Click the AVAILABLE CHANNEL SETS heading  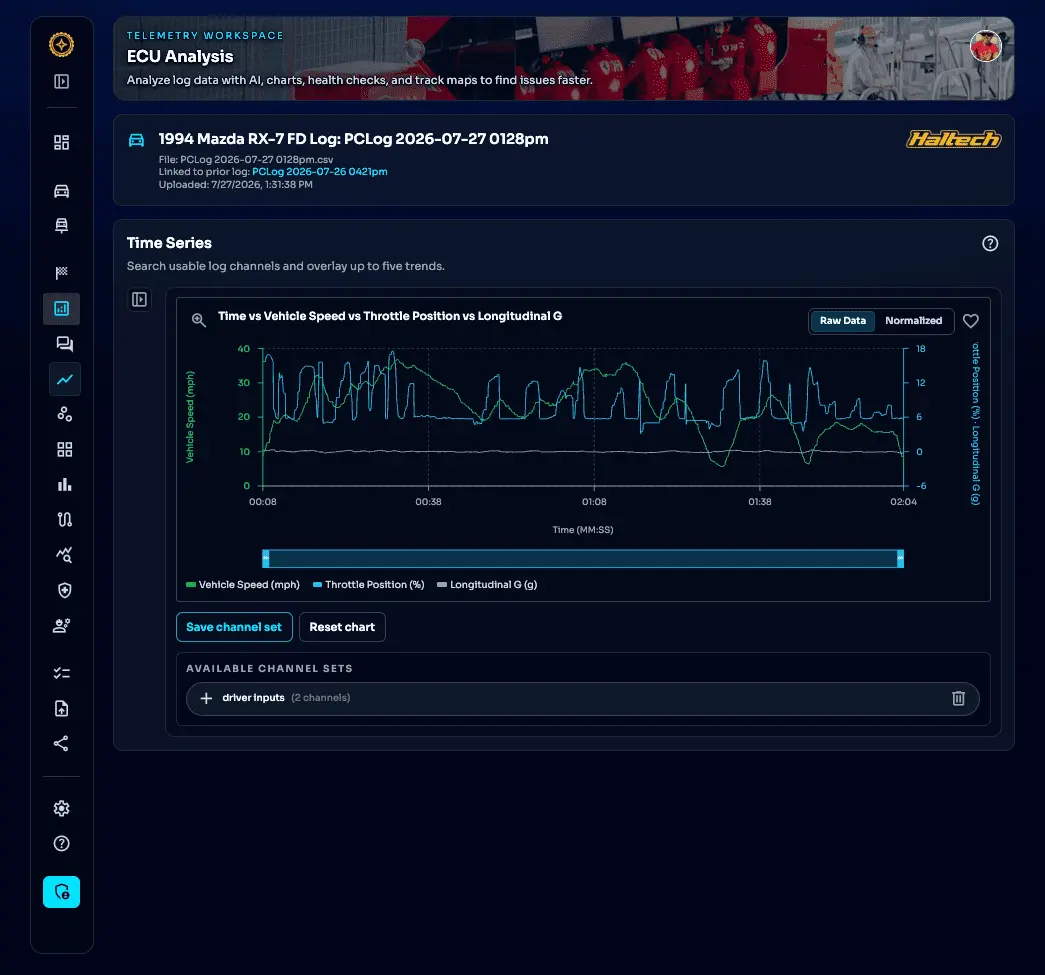point(269,668)
